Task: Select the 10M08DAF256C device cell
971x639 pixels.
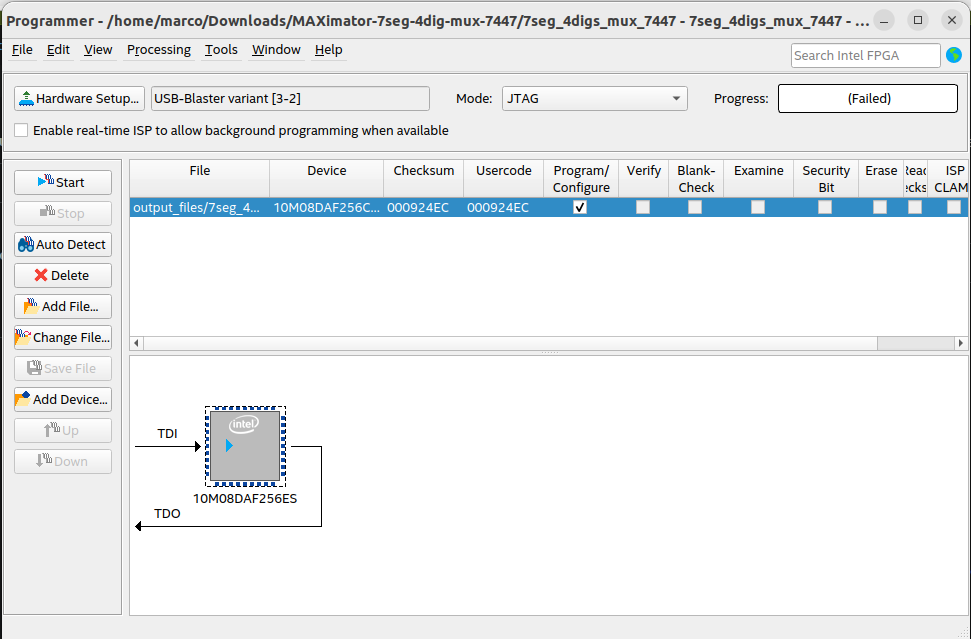Action: (326, 207)
